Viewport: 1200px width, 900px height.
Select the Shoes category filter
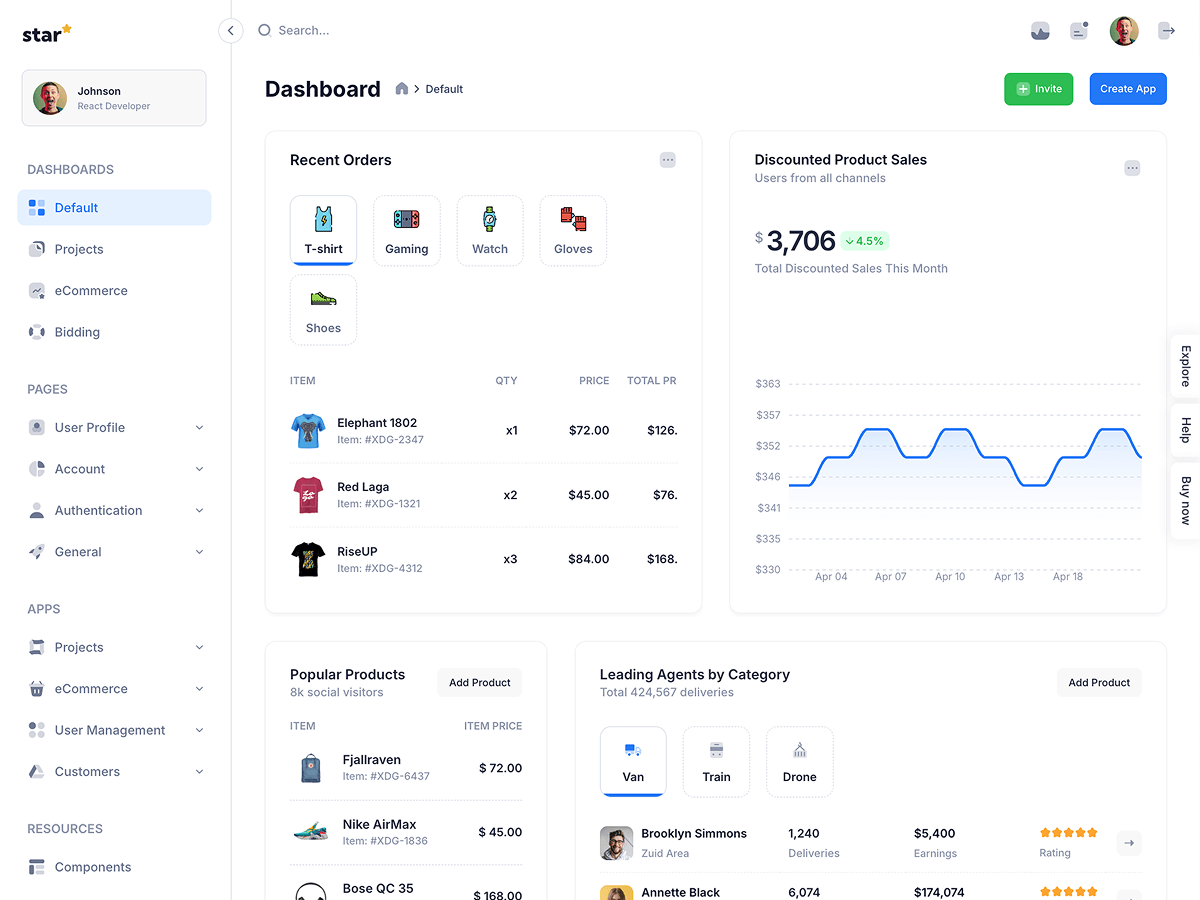pyautogui.click(x=323, y=309)
